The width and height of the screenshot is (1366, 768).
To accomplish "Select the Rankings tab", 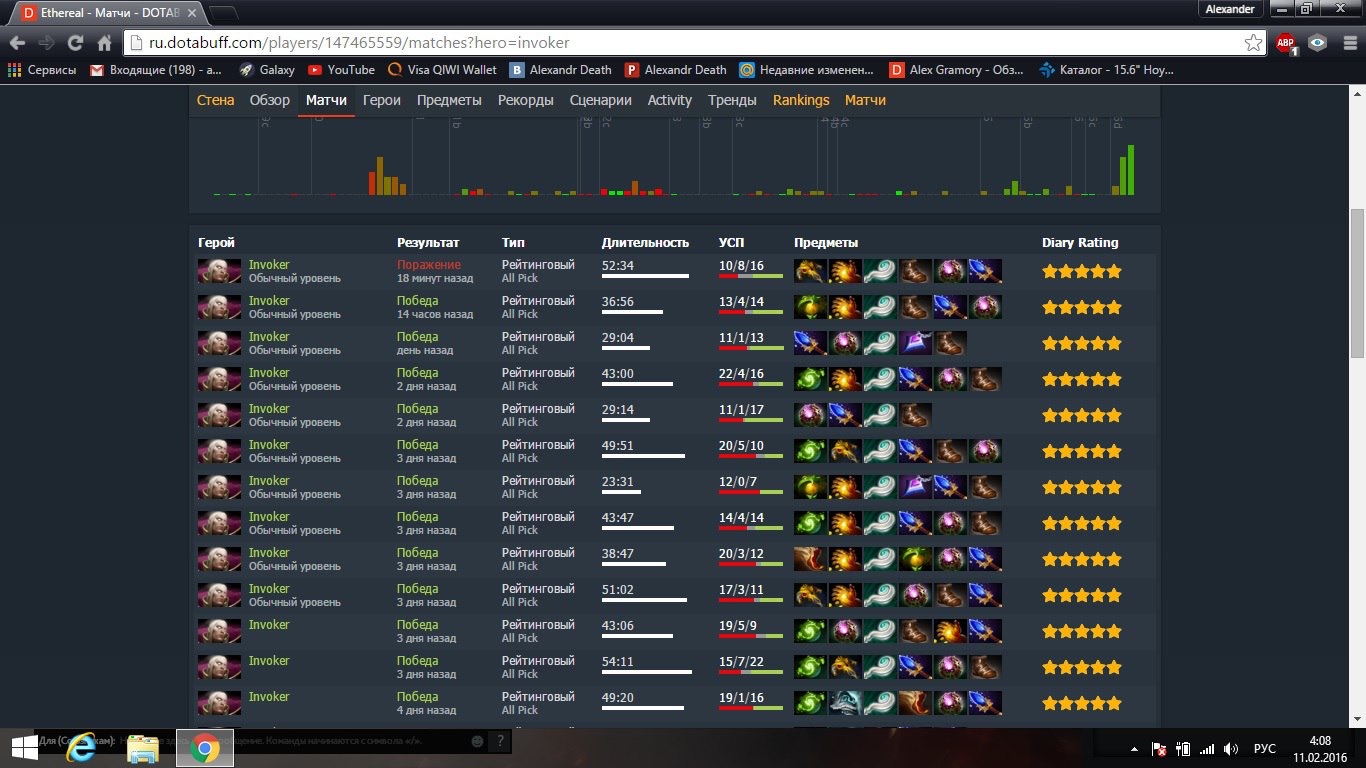I will 801,100.
